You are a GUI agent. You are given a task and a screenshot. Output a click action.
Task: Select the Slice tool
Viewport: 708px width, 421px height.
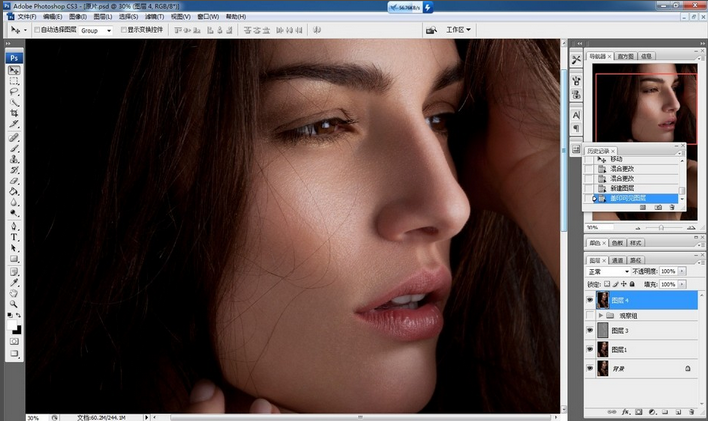[x=14, y=124]
